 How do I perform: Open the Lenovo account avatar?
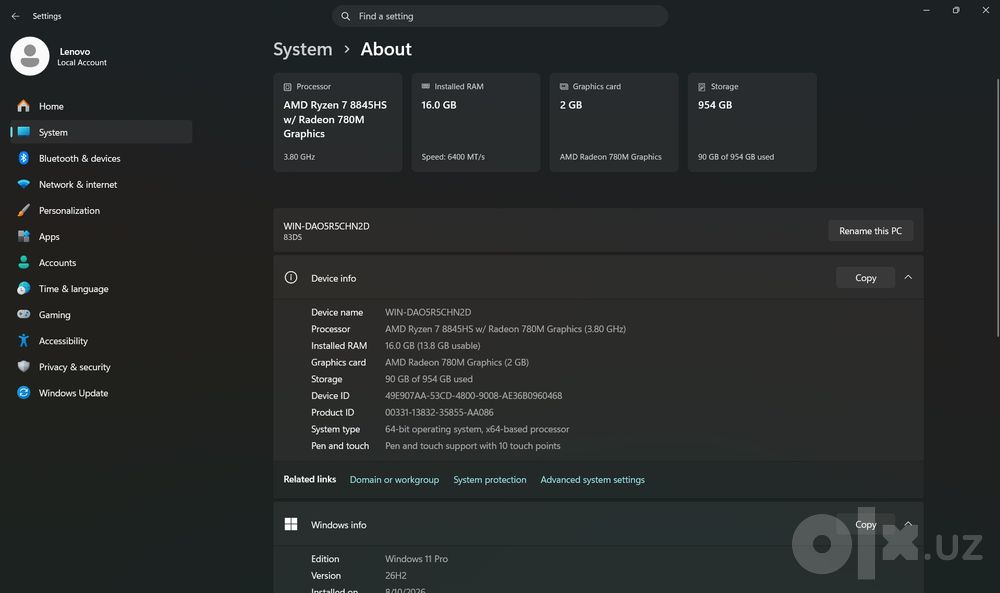click(30, 56)
